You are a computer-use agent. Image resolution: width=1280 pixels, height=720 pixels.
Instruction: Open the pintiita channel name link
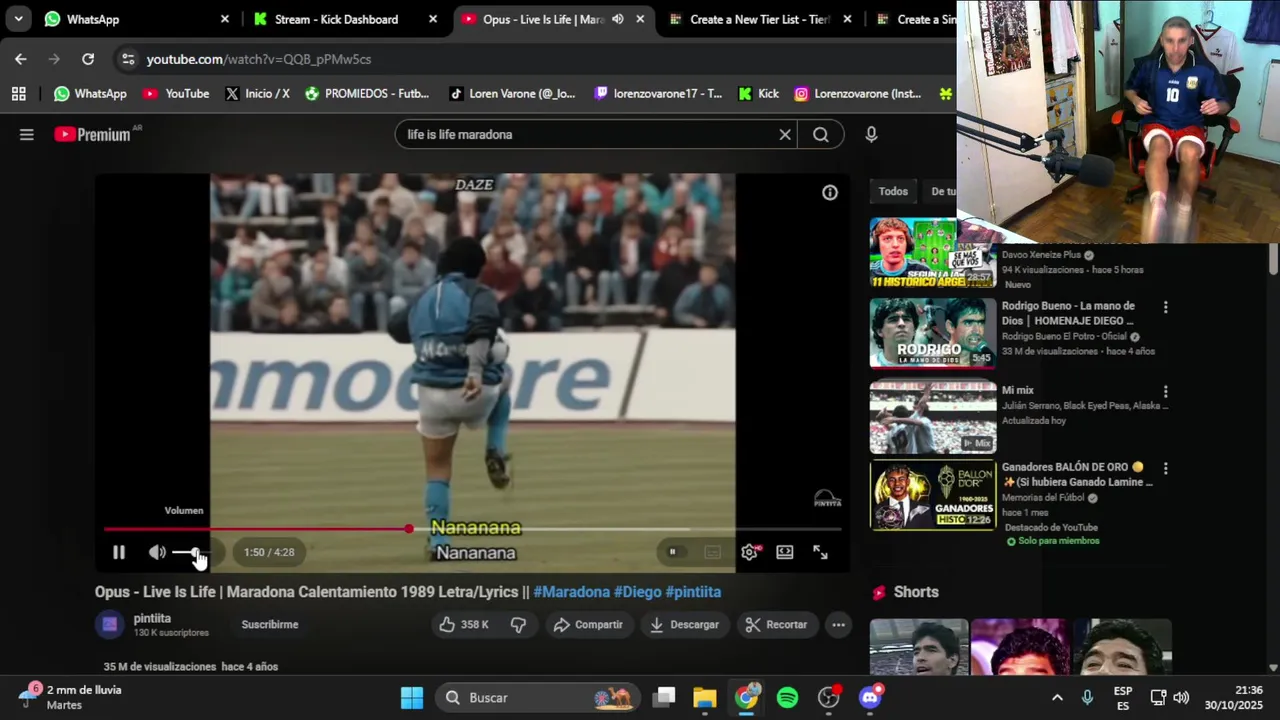(152, 618)
